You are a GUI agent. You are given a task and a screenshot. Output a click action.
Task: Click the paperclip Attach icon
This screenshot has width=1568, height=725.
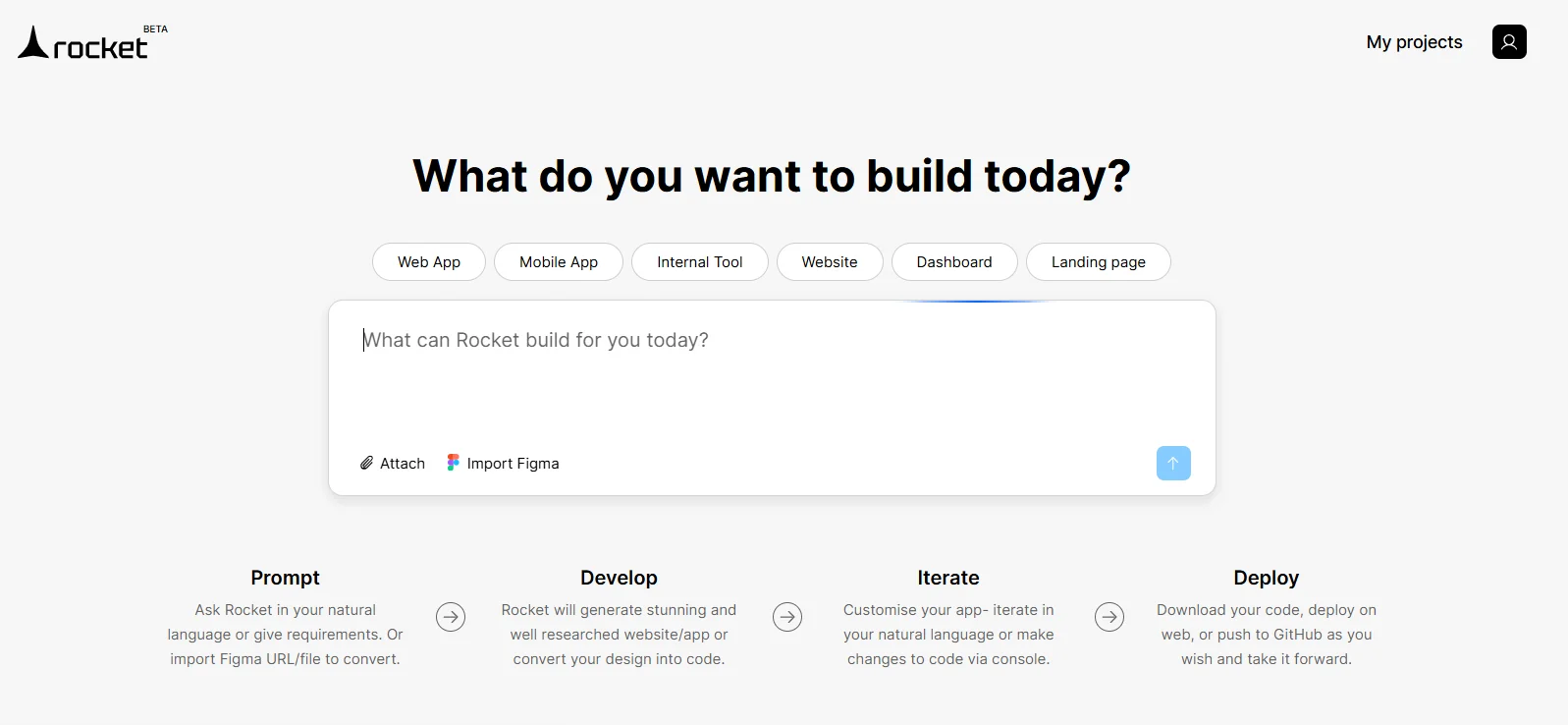[365, 463]
